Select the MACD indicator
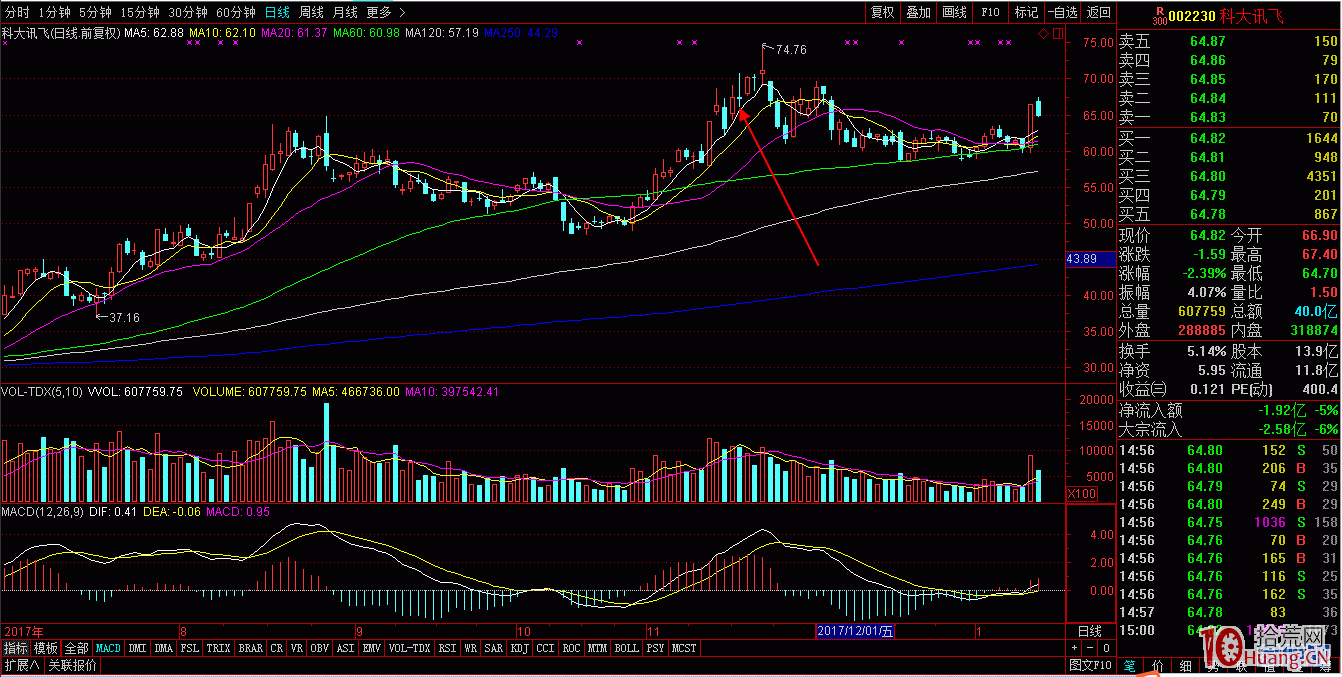Image resolution: width=1342 pixels, height=677 pixels. click(x=108, y=648)
